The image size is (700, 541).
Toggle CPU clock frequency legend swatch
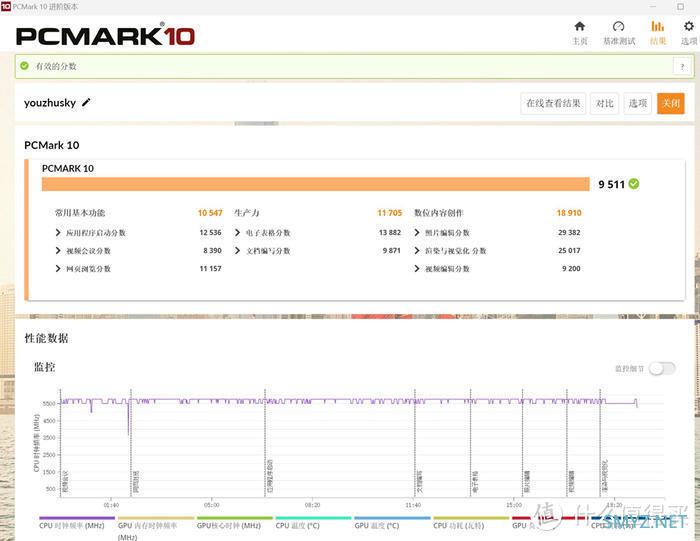(77, 518)
